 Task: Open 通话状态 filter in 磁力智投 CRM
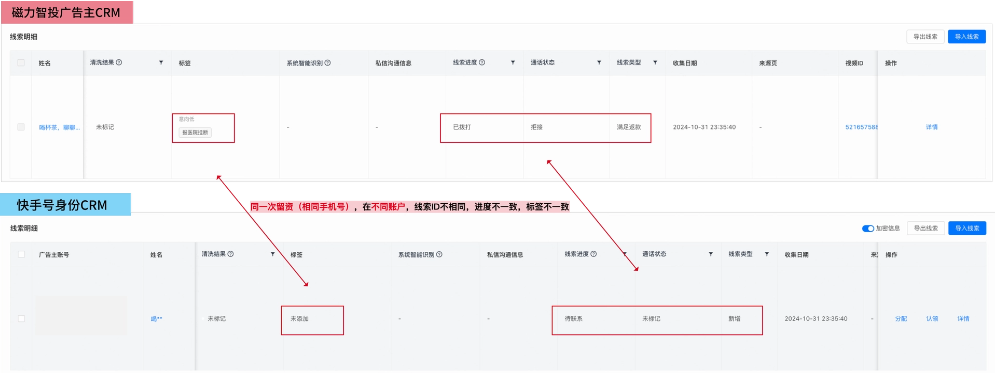click(x=598, y=63)
